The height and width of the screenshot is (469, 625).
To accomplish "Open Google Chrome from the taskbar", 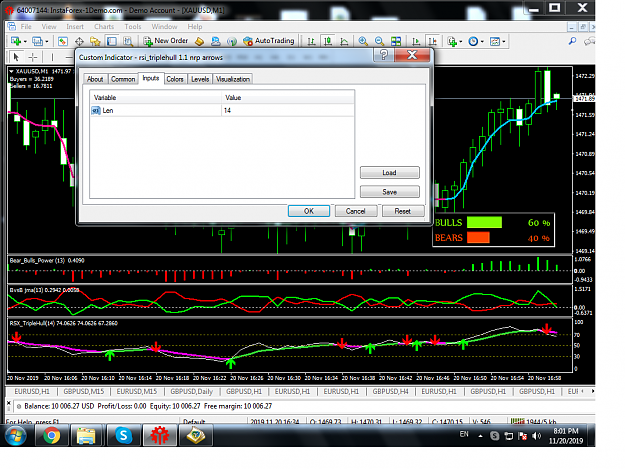I will click(51, 435).
